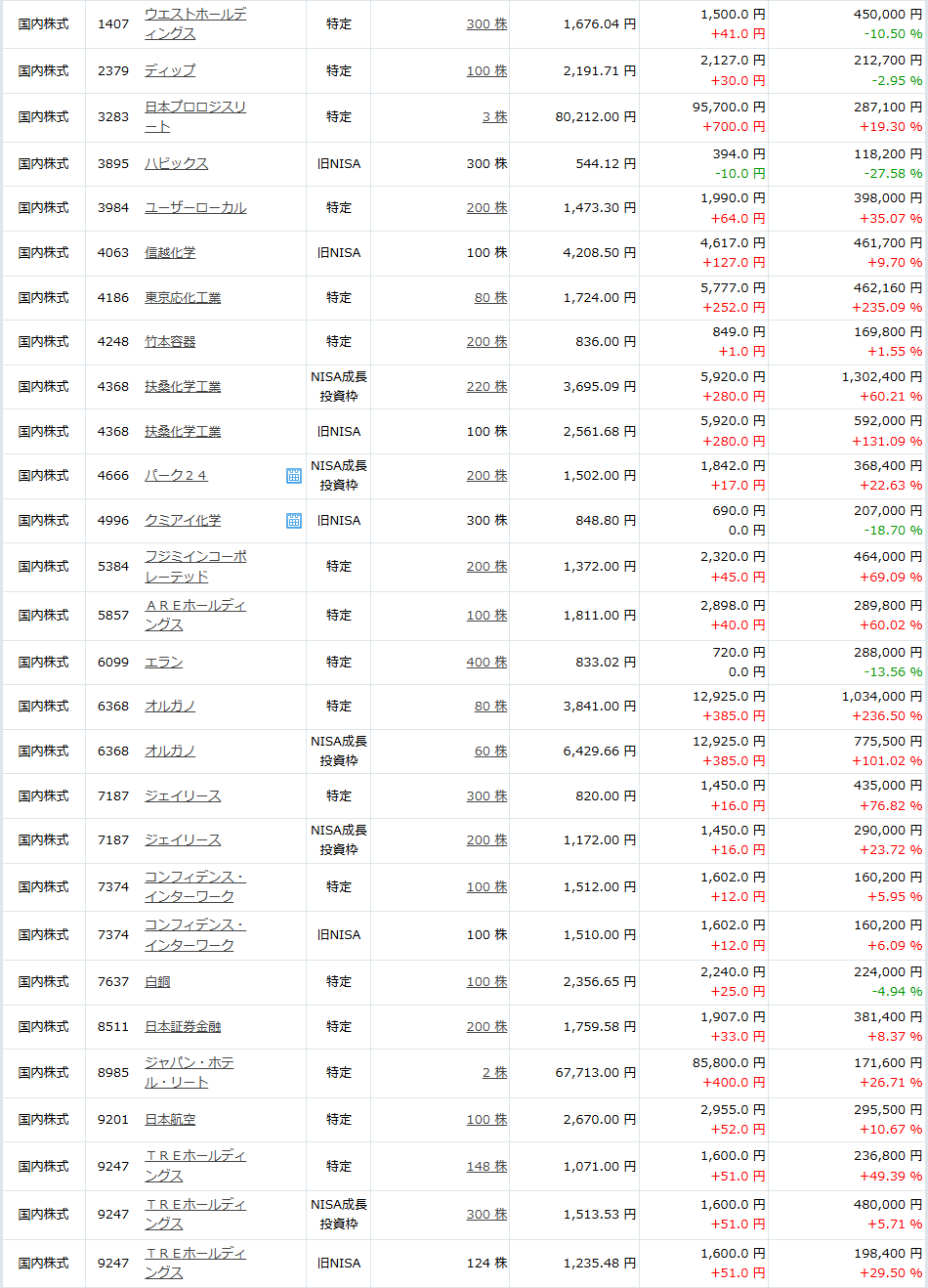Select the stock code 4063 cell

coord(113,252)
